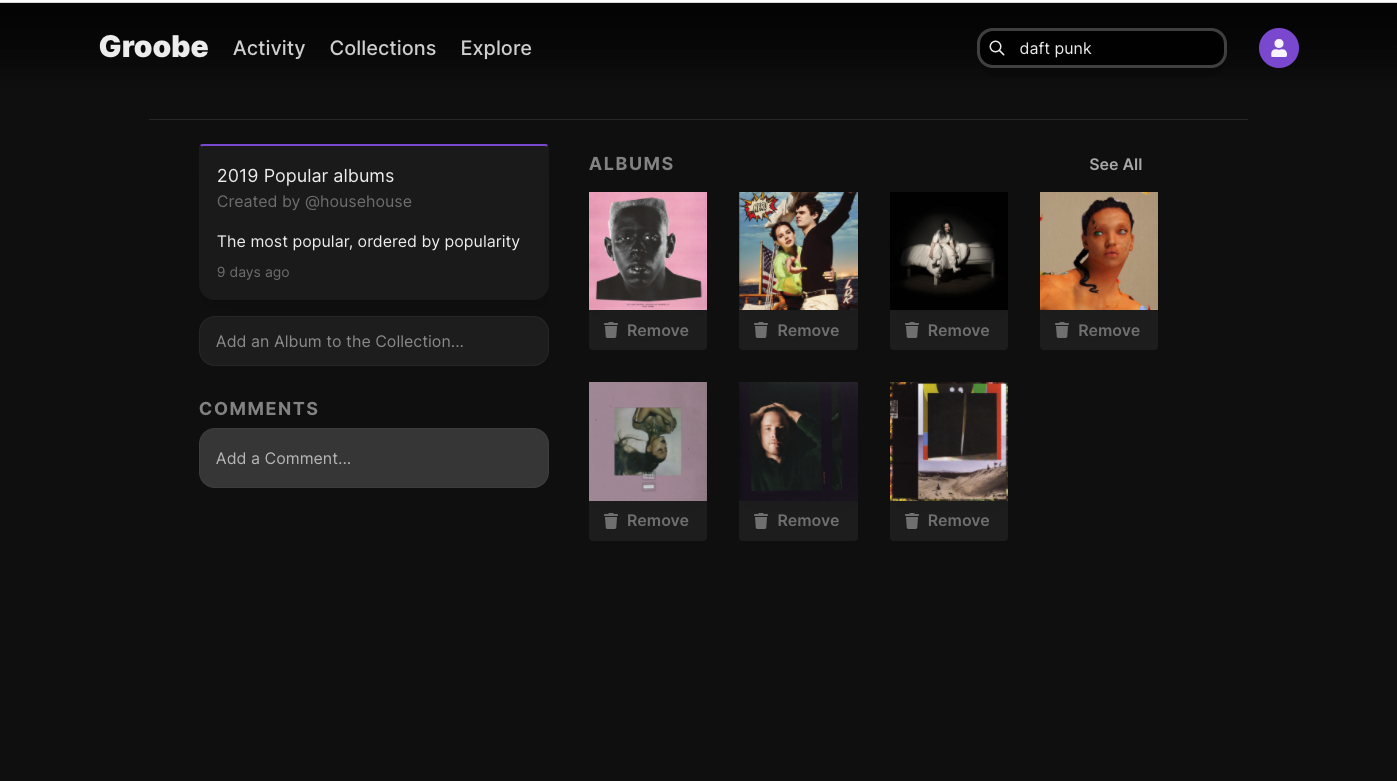Click the search magnifying glass icon
The height and width of the screenshot is (781, 1397).
[997, 47]
